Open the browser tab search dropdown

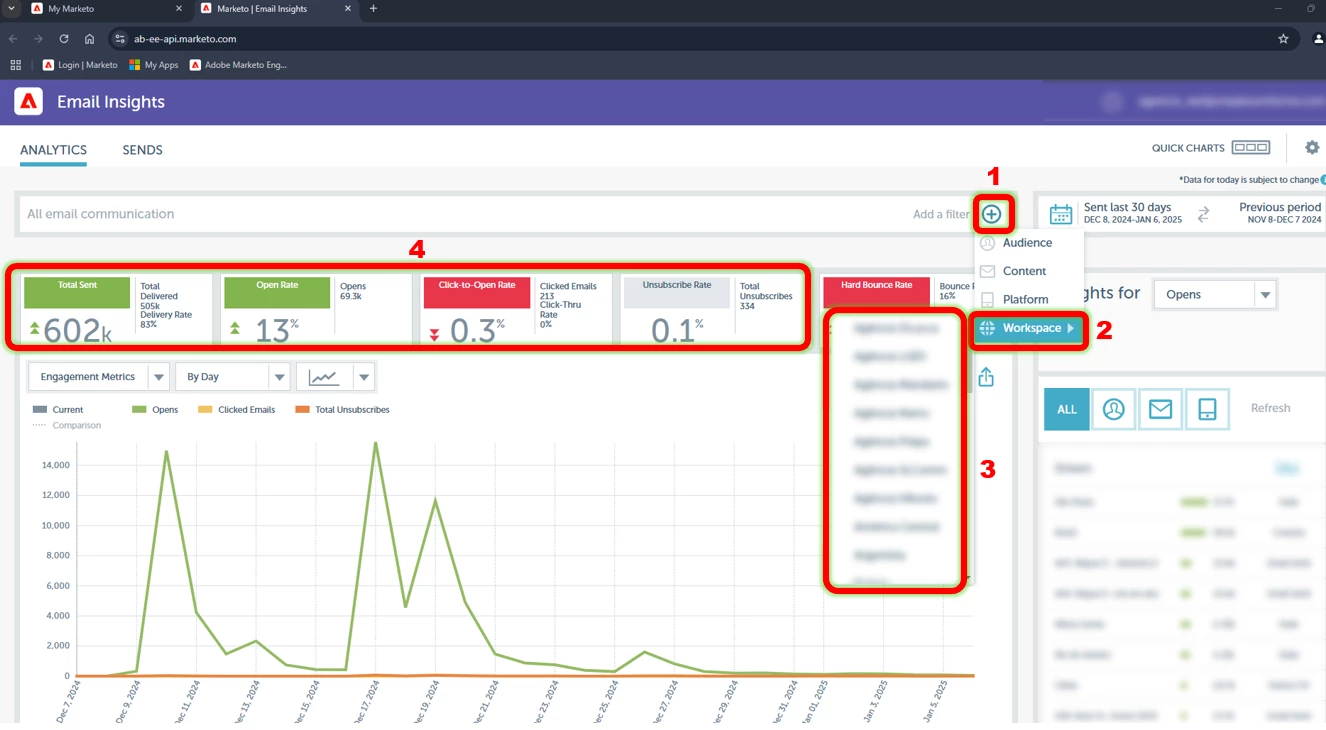pyautogui.click(x=11, y=9)
